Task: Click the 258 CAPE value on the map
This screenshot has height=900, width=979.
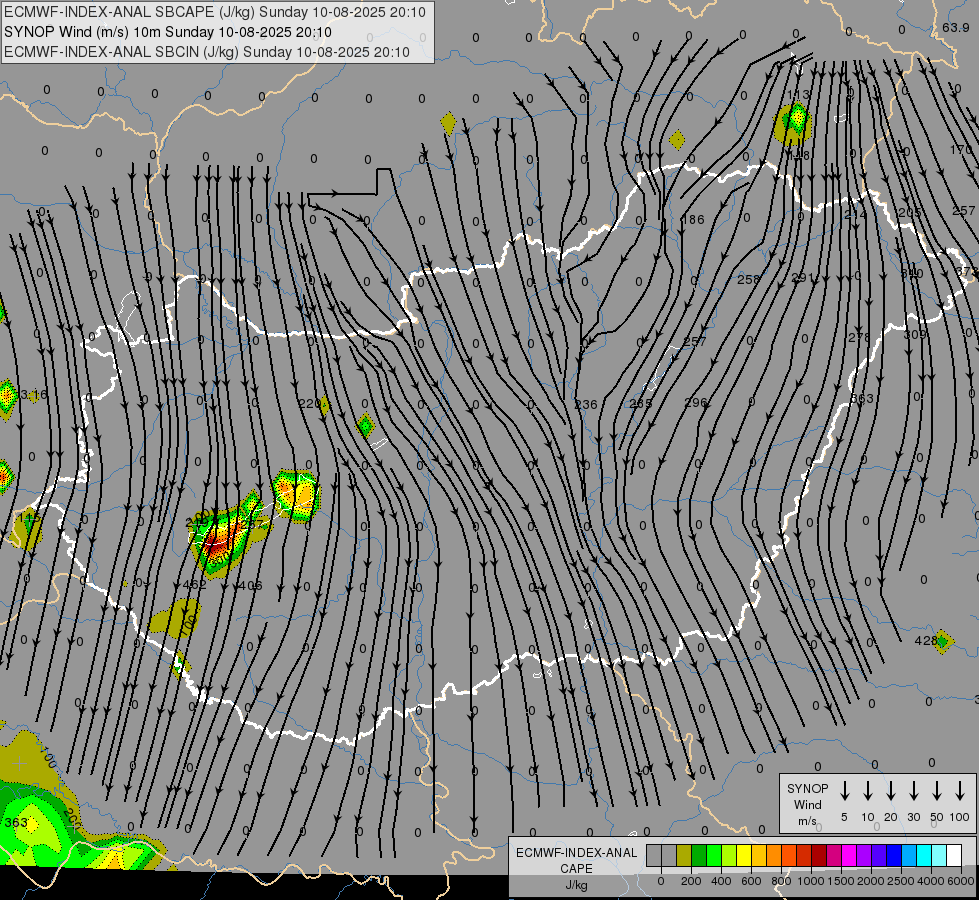Action: 748,279
